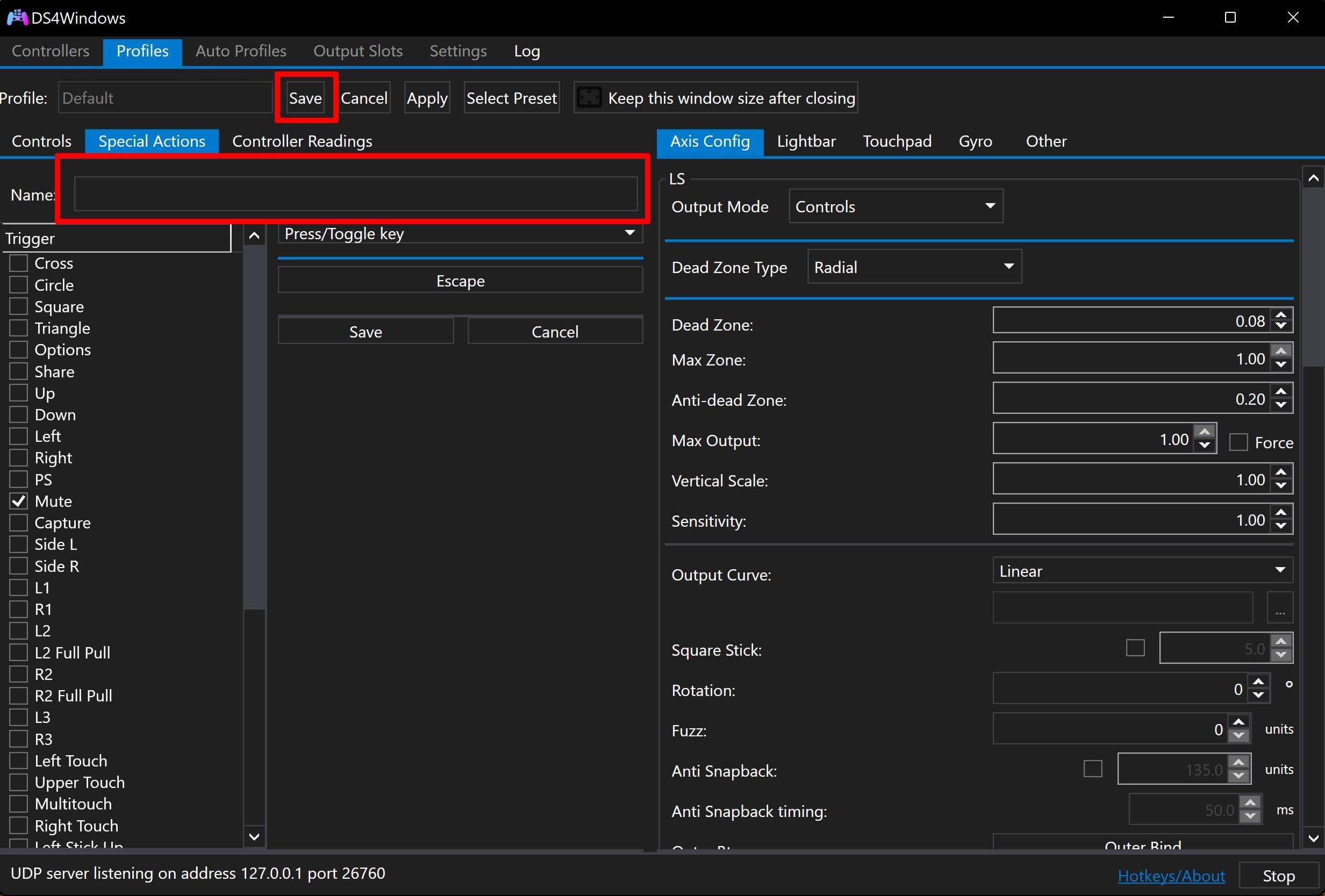Switch to the Auto Profiles tab

[x=241, y=51]
